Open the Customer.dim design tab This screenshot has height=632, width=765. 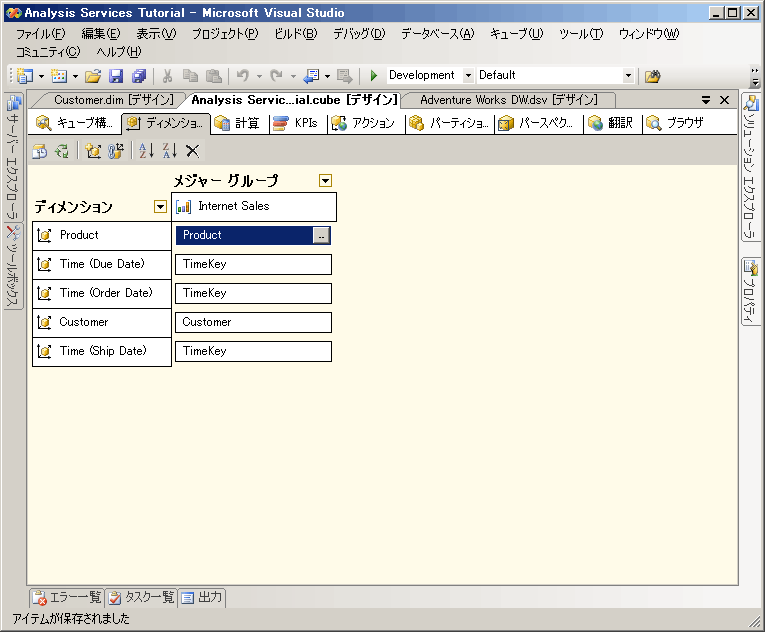point(113,100)
